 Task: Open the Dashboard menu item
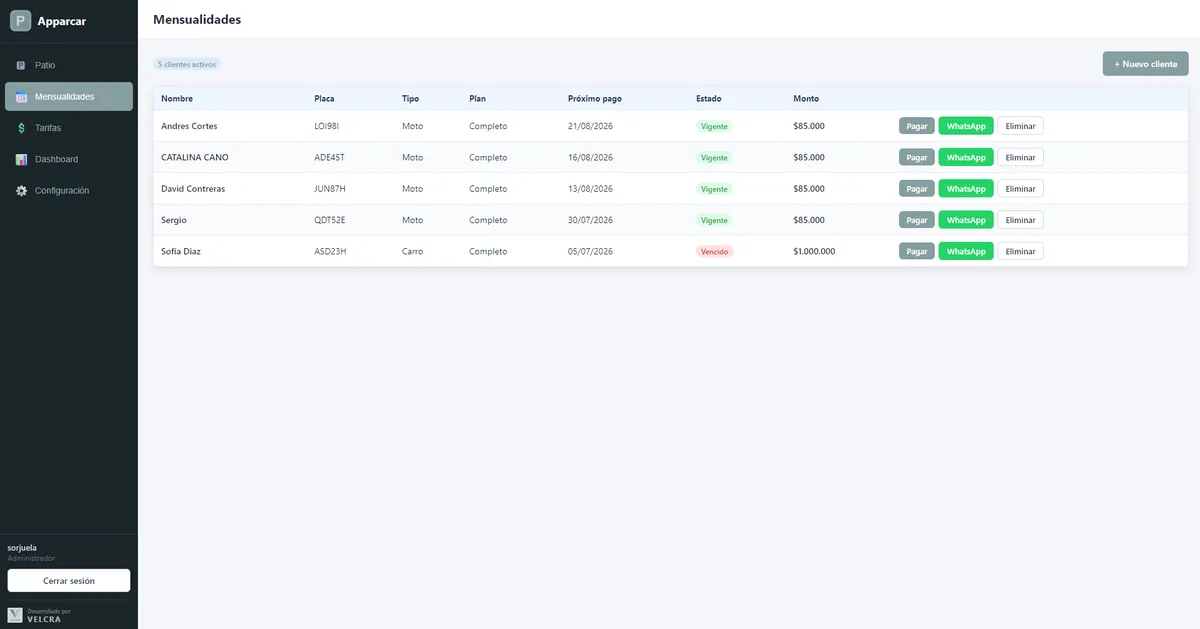click(x=69, y=159)
